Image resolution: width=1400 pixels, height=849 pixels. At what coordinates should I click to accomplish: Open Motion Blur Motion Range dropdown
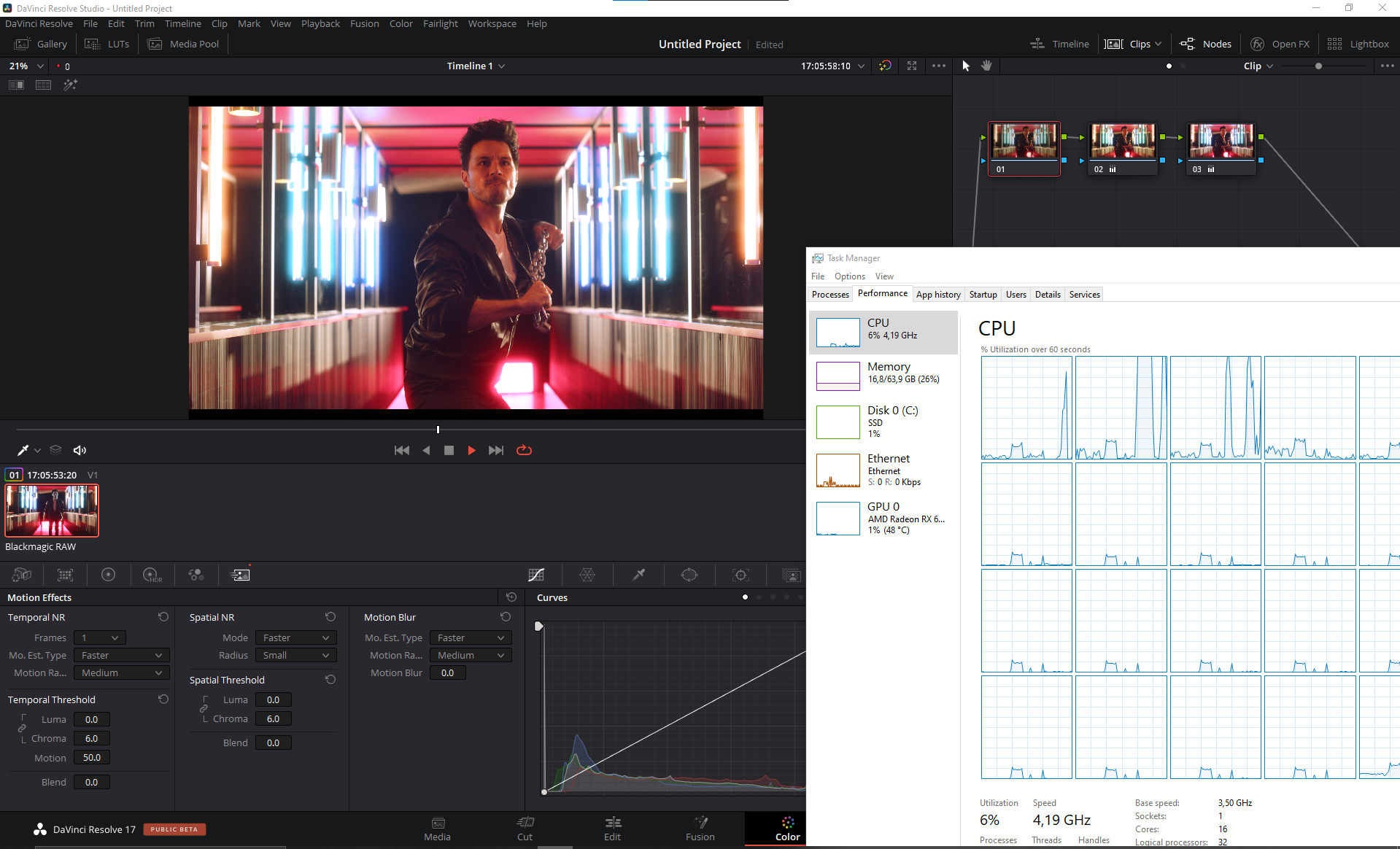471,655
